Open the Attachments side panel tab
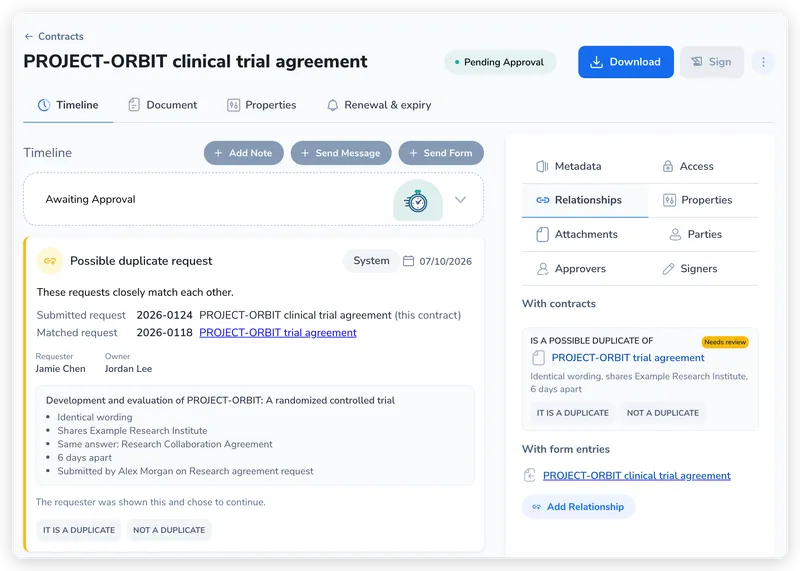 point(577,234)
